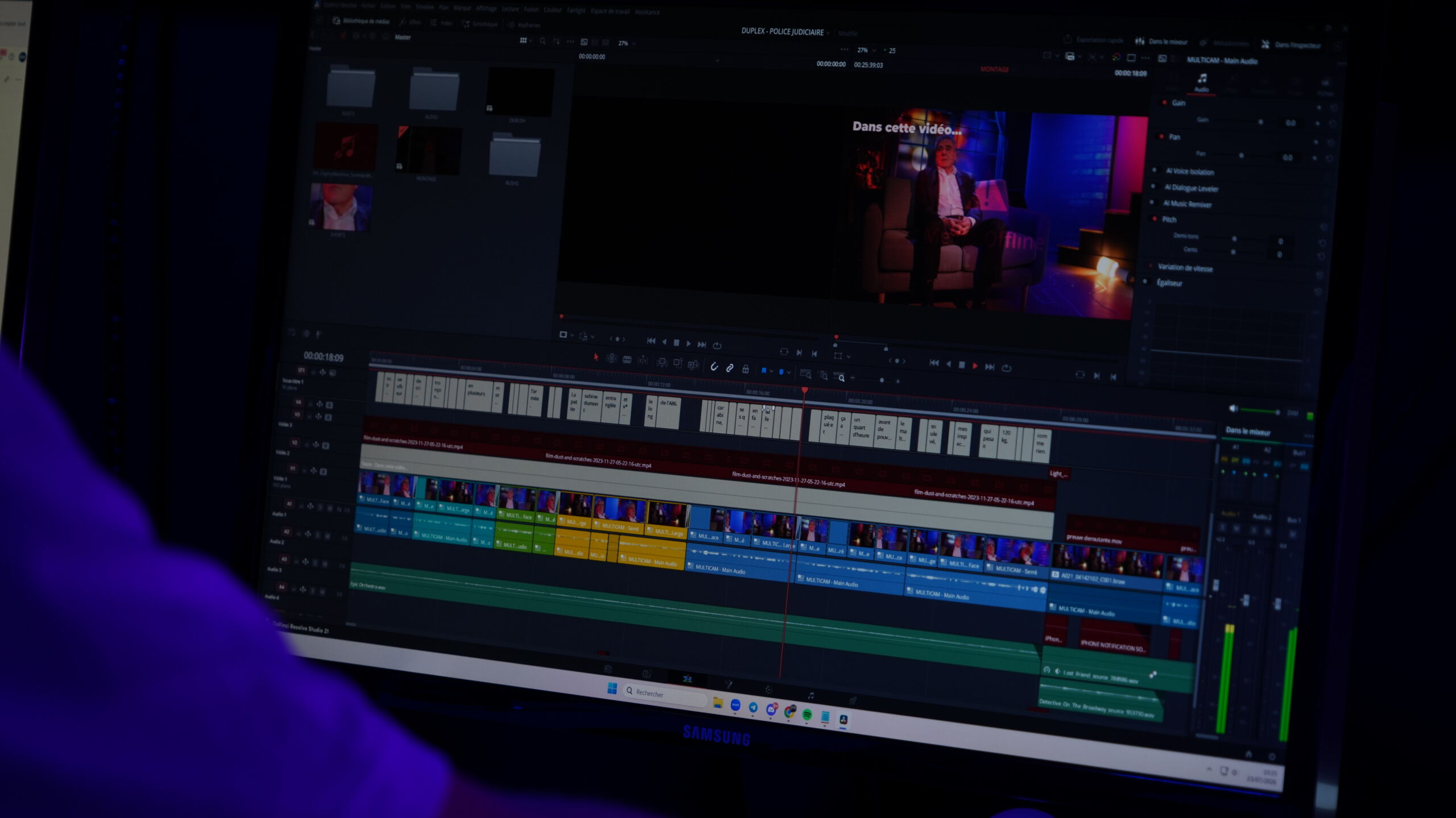Click the custom zoom magnifier icon

(x=839, y=377)
